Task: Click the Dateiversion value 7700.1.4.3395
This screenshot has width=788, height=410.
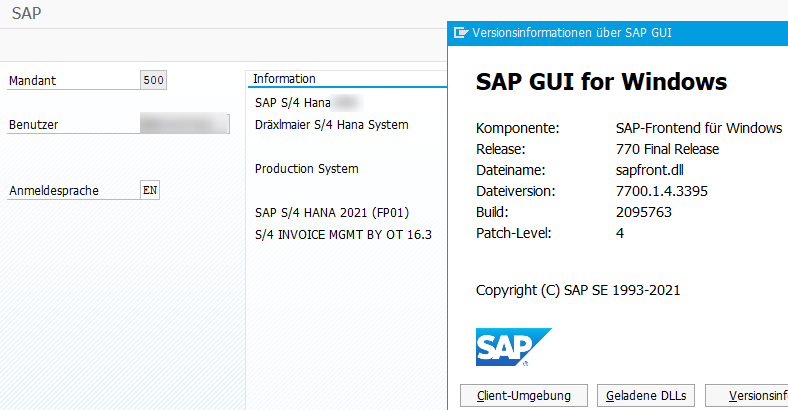Action: pos(661,190)
